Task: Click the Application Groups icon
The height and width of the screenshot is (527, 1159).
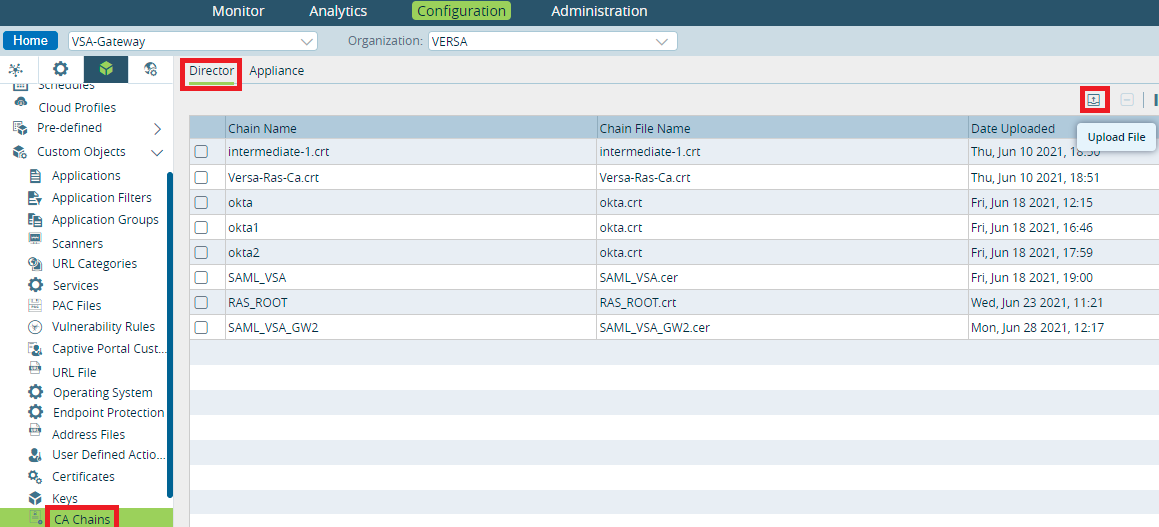Action: pyautogui.click(x=35, y=220)
